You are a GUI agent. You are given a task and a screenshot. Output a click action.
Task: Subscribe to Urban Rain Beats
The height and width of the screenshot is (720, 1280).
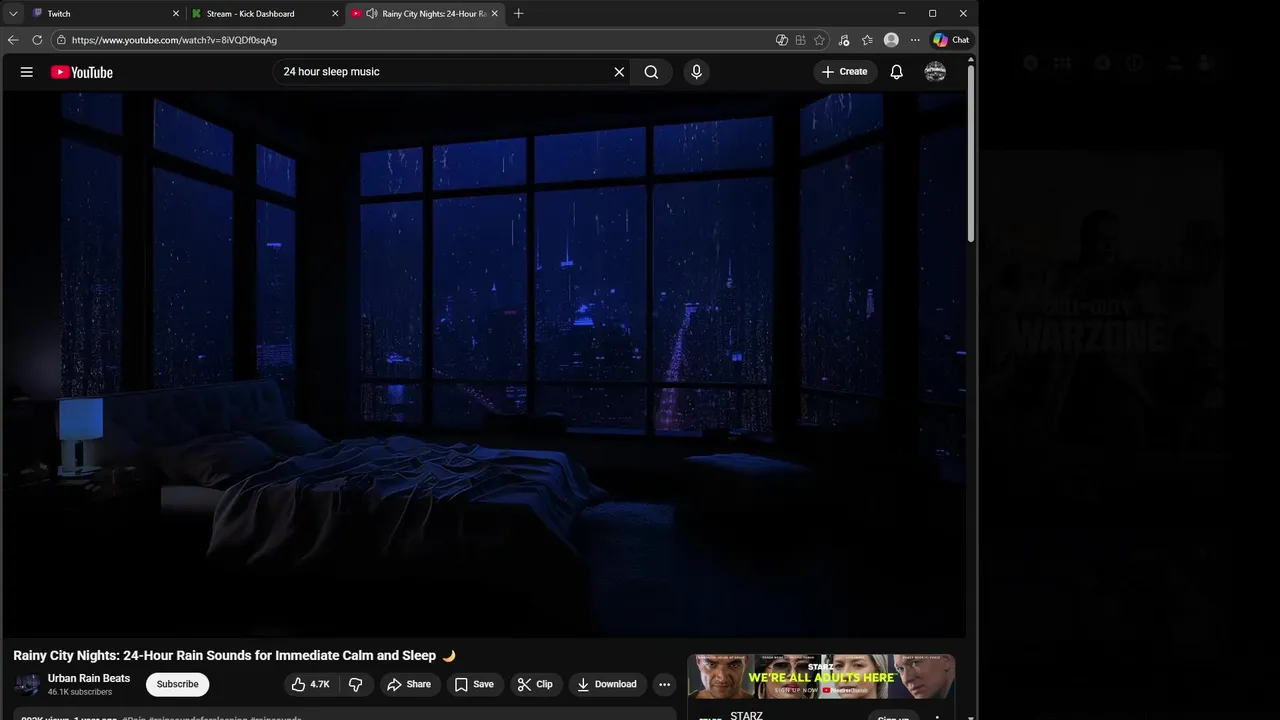click(177, 684)
